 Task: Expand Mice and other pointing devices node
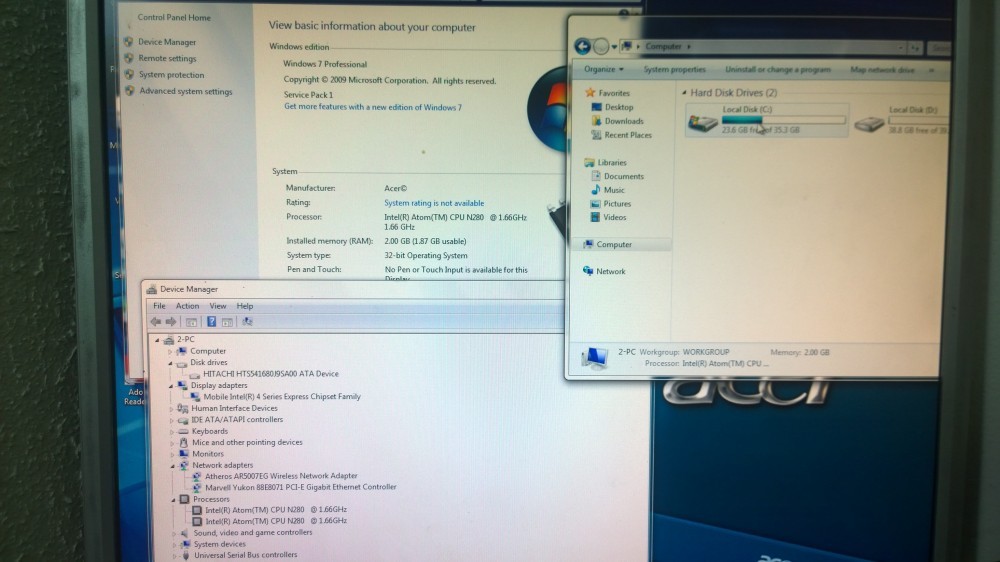[172, 443]
